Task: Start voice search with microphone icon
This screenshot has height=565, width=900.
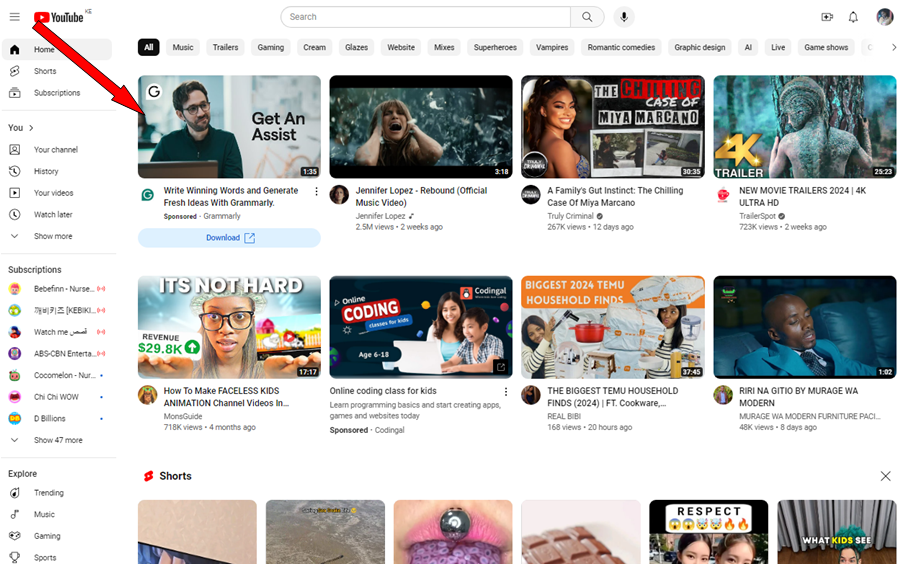Action: click(x=624, y=17)
